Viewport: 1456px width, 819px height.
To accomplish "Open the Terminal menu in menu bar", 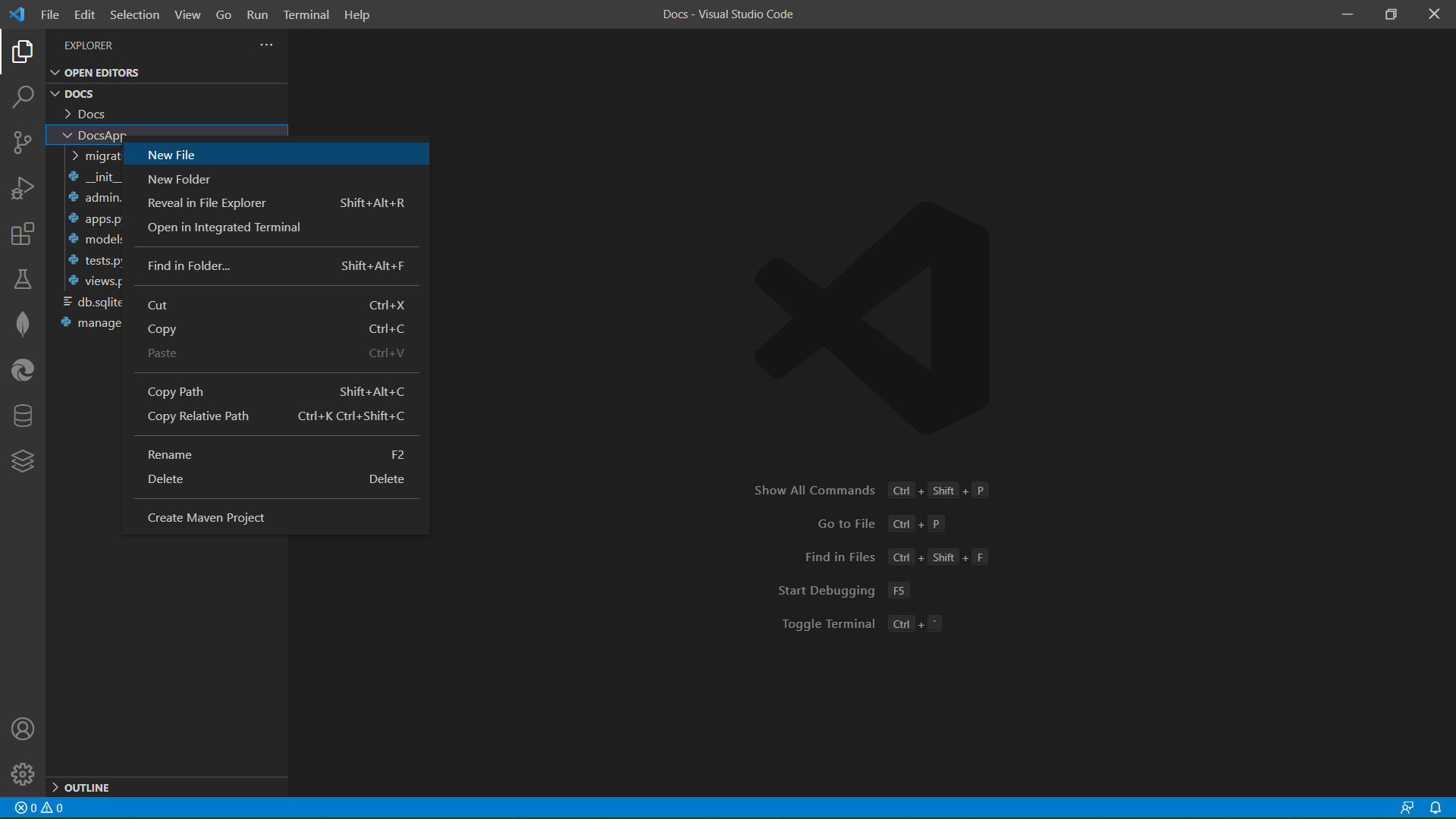I will [x=306, y=14].
